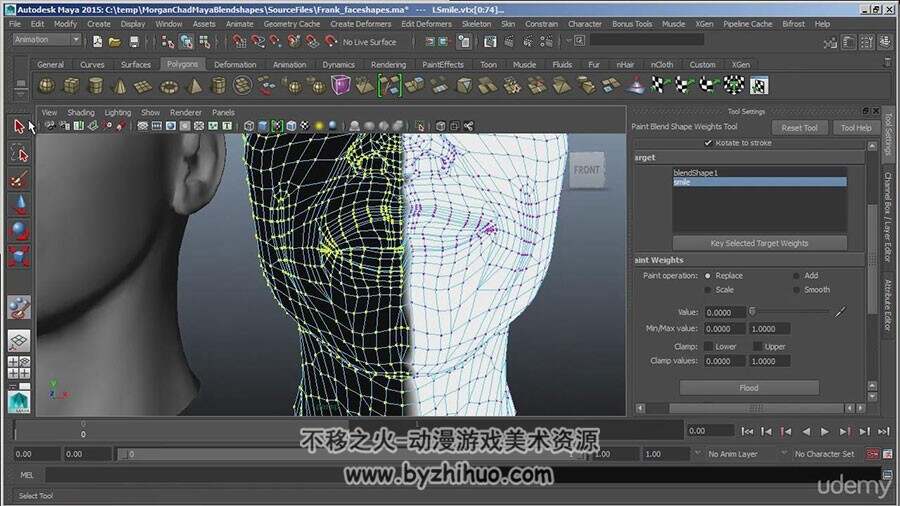Create new scene file icon
The width and height of the screenshot is (900, 506).
point(98,41)
